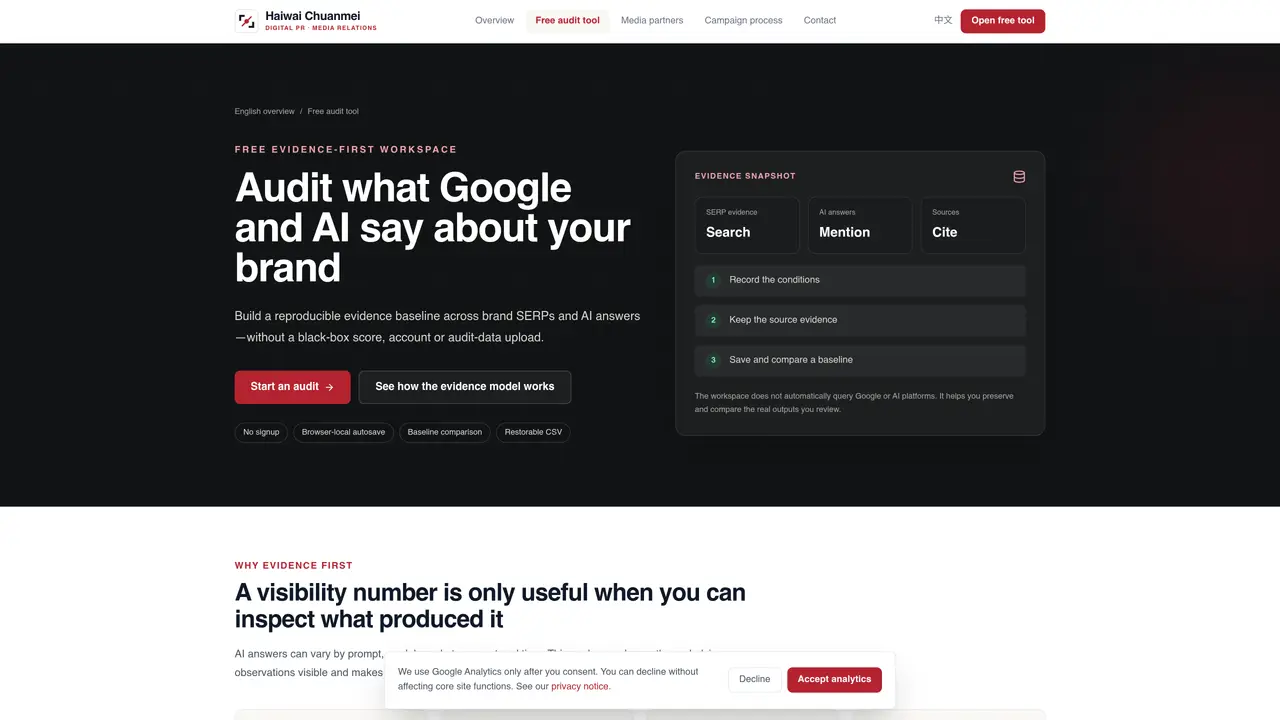Click the Haiwai Chuanmei logo icon

pos(246,21)
